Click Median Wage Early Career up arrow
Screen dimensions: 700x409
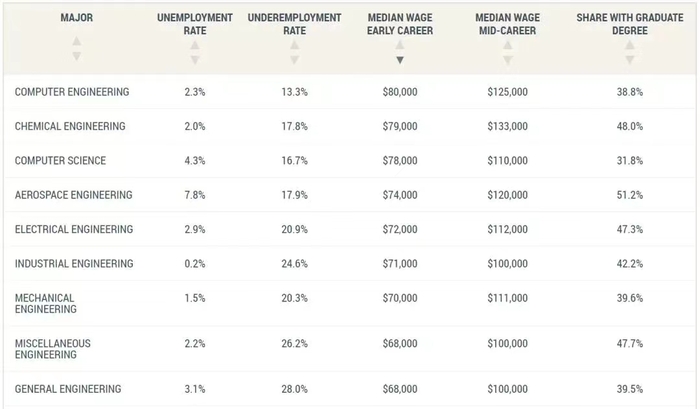(x=400, y=46)
